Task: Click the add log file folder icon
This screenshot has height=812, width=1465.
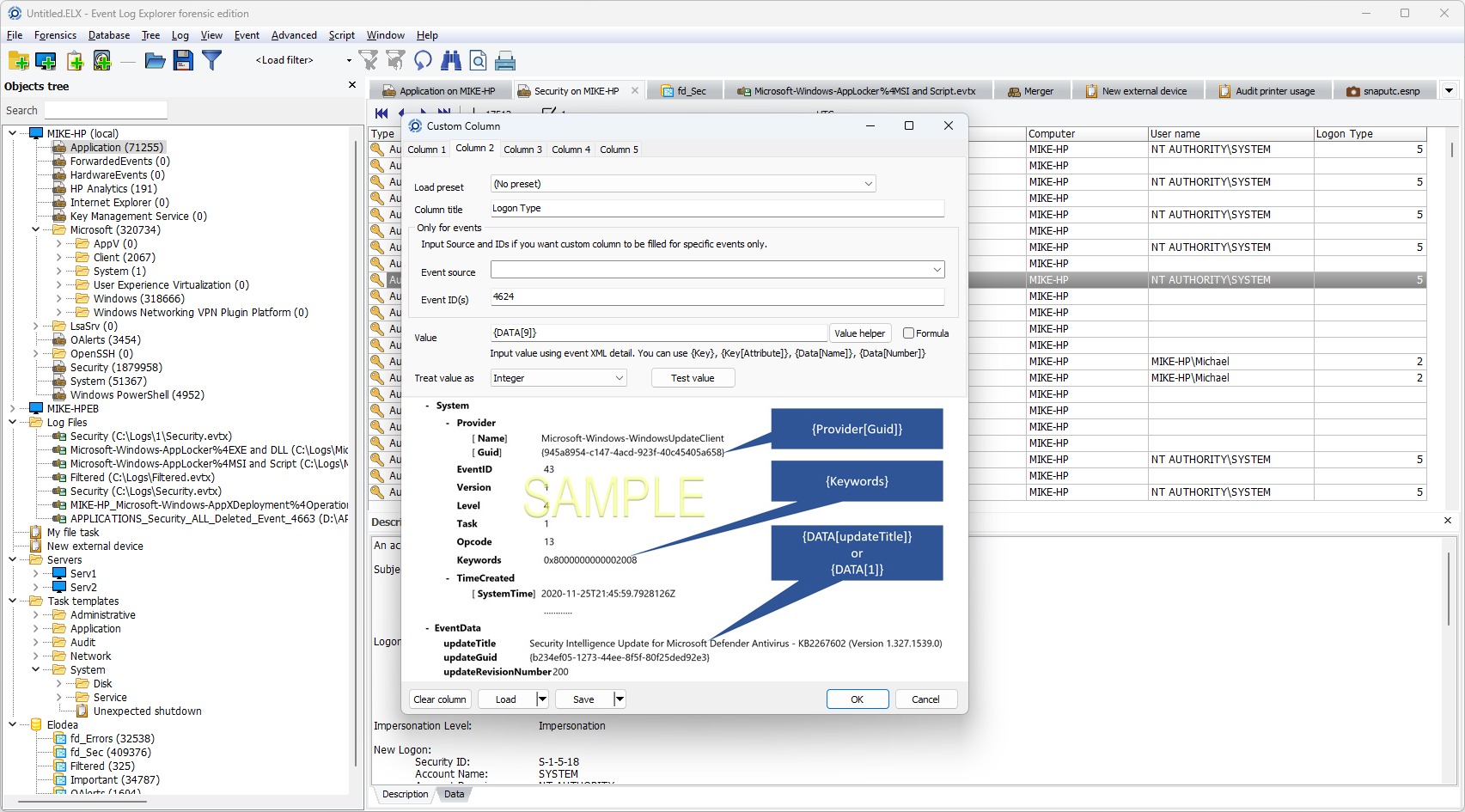Action: point(18,60)
